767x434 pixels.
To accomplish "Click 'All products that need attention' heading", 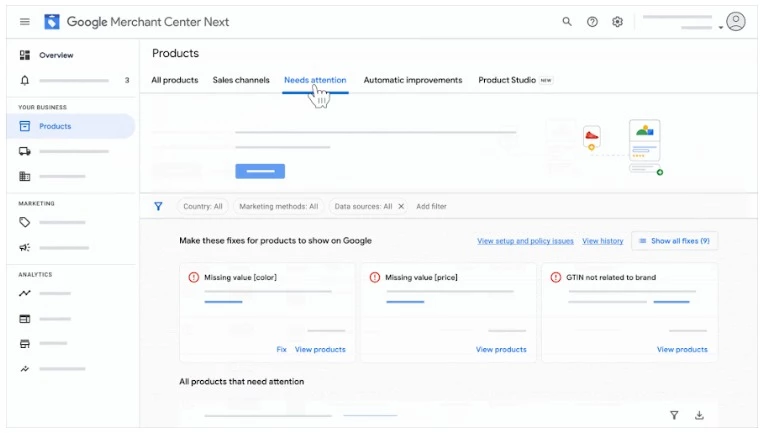I will click(241, 382).
